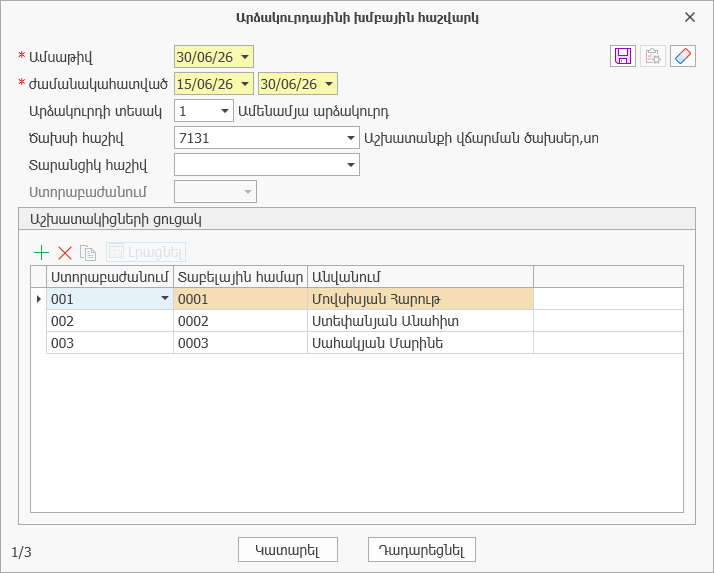Click the Լրացնել fill button
The width and height of the screenshot is (714, 573).
point(146,252)
